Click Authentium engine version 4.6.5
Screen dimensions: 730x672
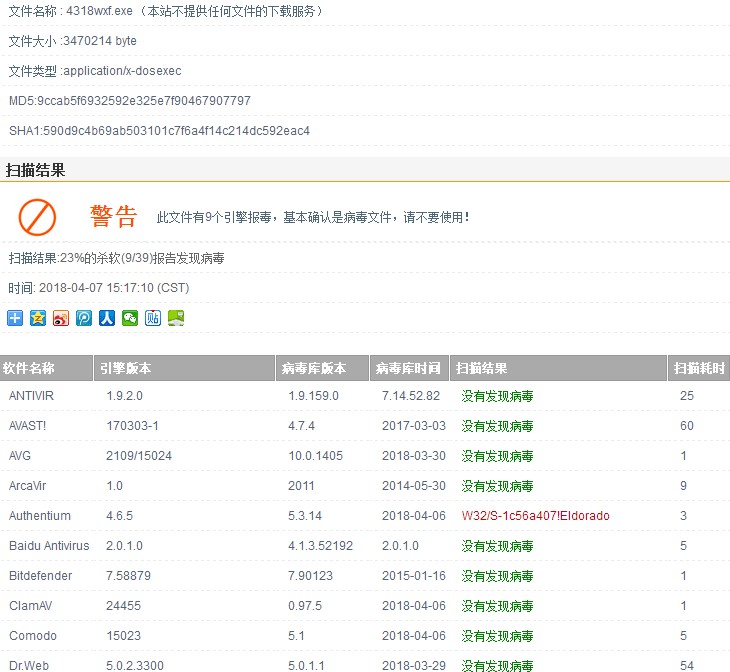tap(119, 516)
